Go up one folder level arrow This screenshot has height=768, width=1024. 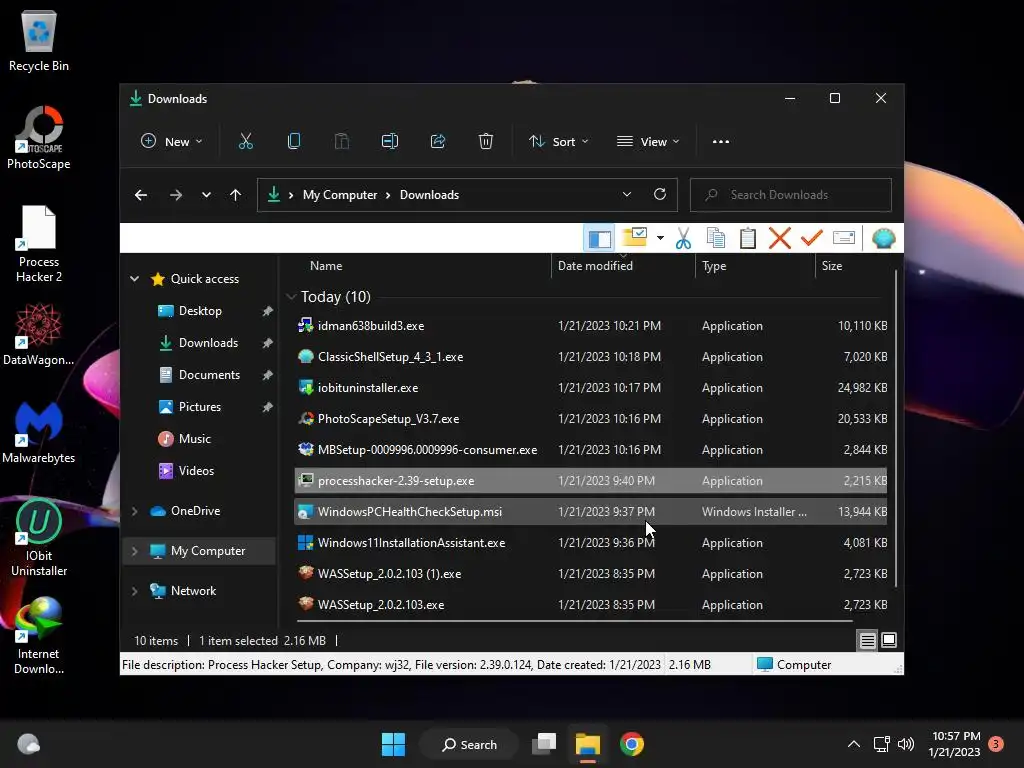[235, 195]
